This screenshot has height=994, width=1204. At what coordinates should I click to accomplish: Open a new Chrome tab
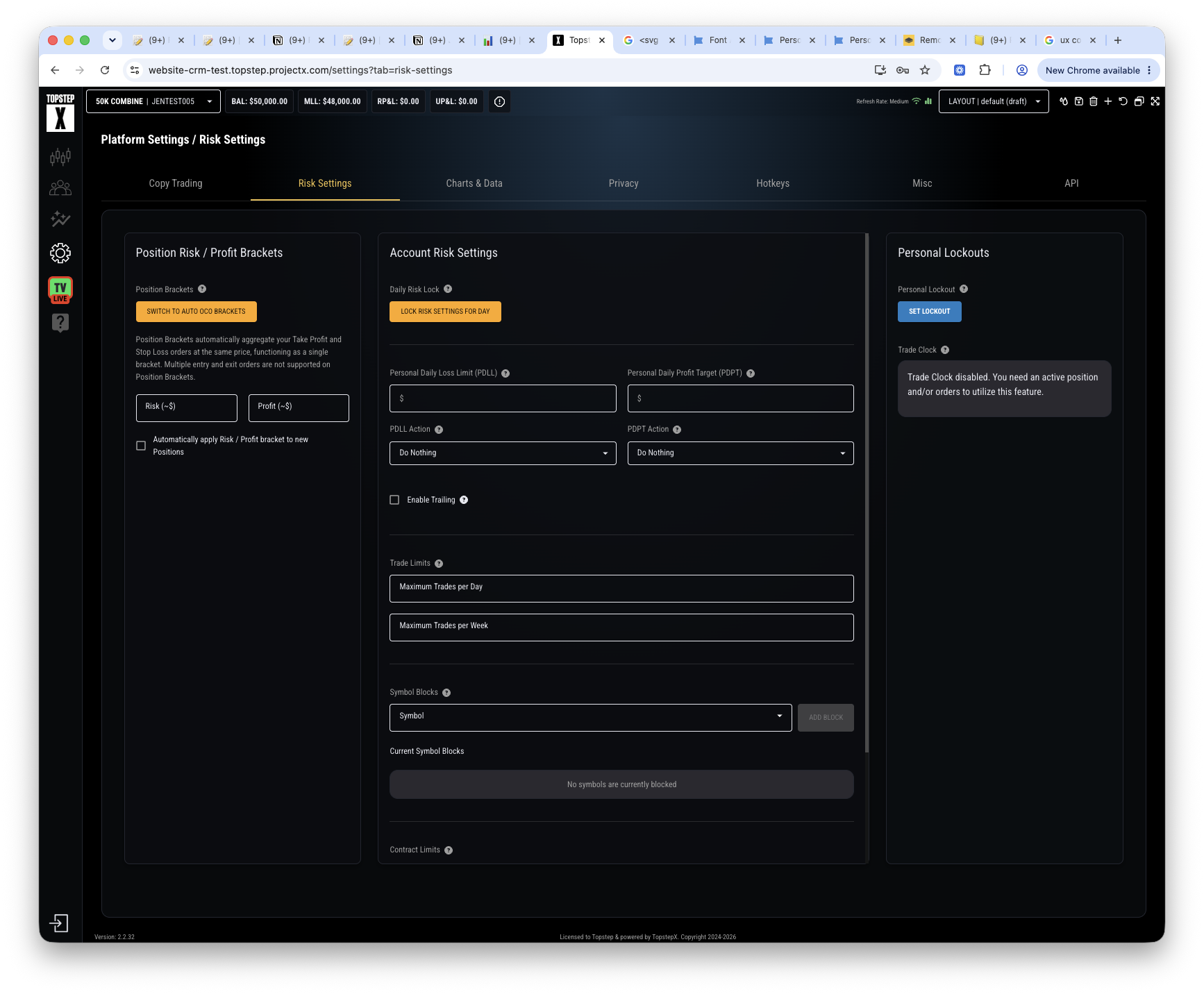[1118, 40]
